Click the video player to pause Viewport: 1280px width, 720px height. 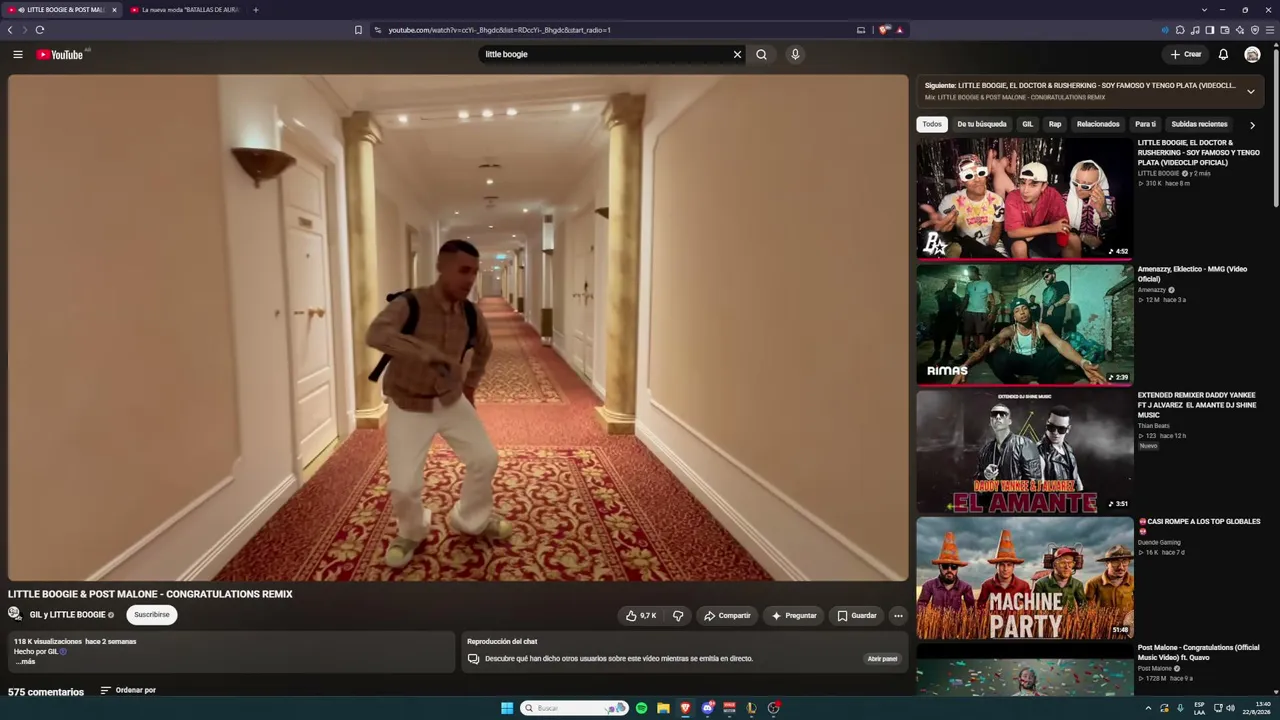coord(458,328)
